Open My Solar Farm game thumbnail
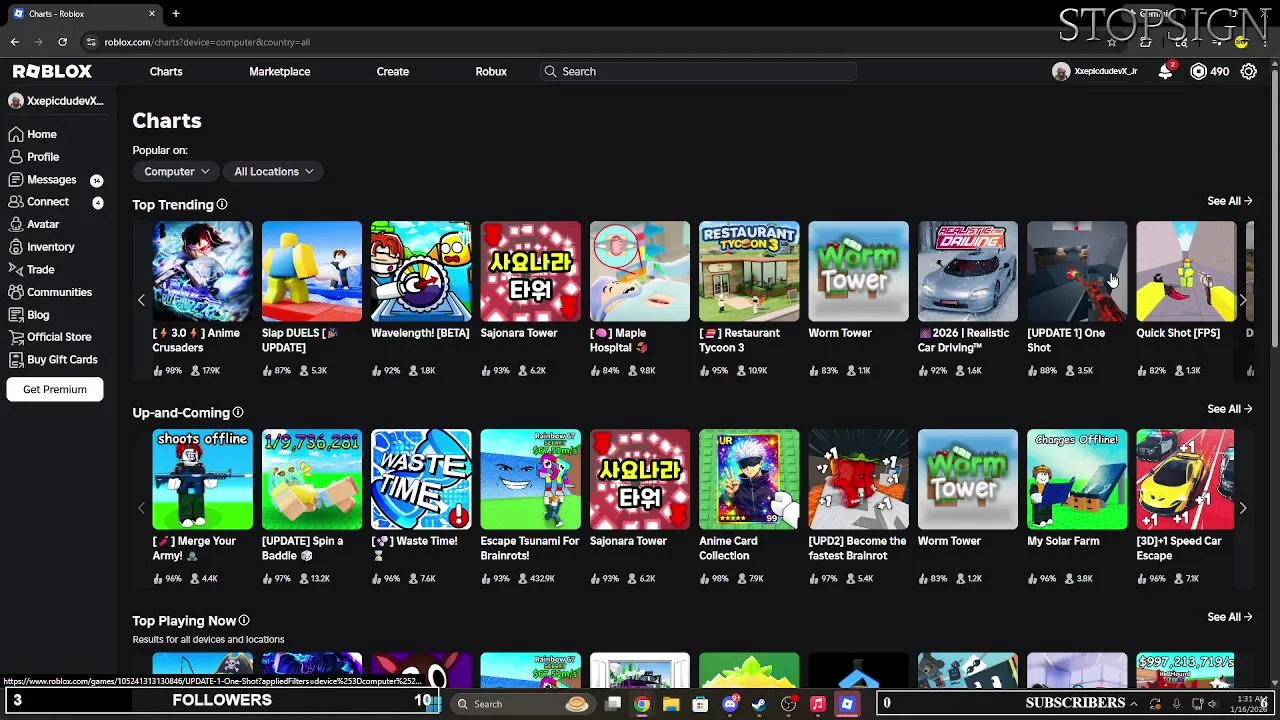The width and height of the screenshot is (1280, 720). tap(1077, 480)
